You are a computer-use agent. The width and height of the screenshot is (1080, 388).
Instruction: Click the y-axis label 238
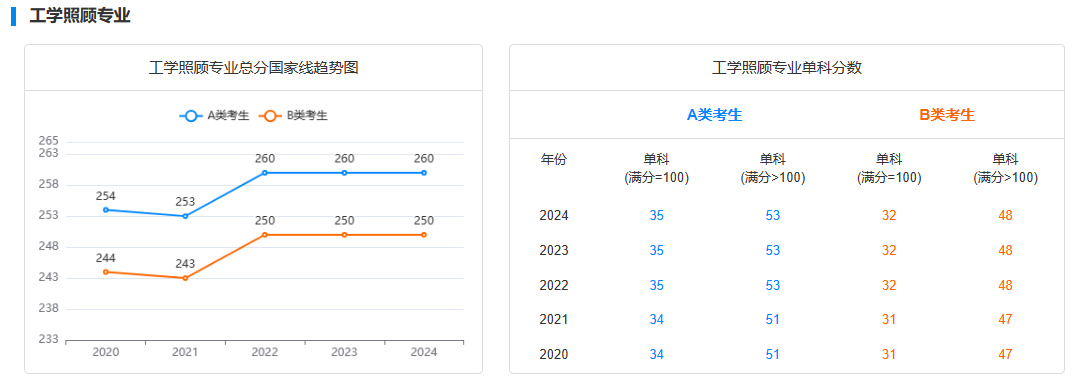48,308
